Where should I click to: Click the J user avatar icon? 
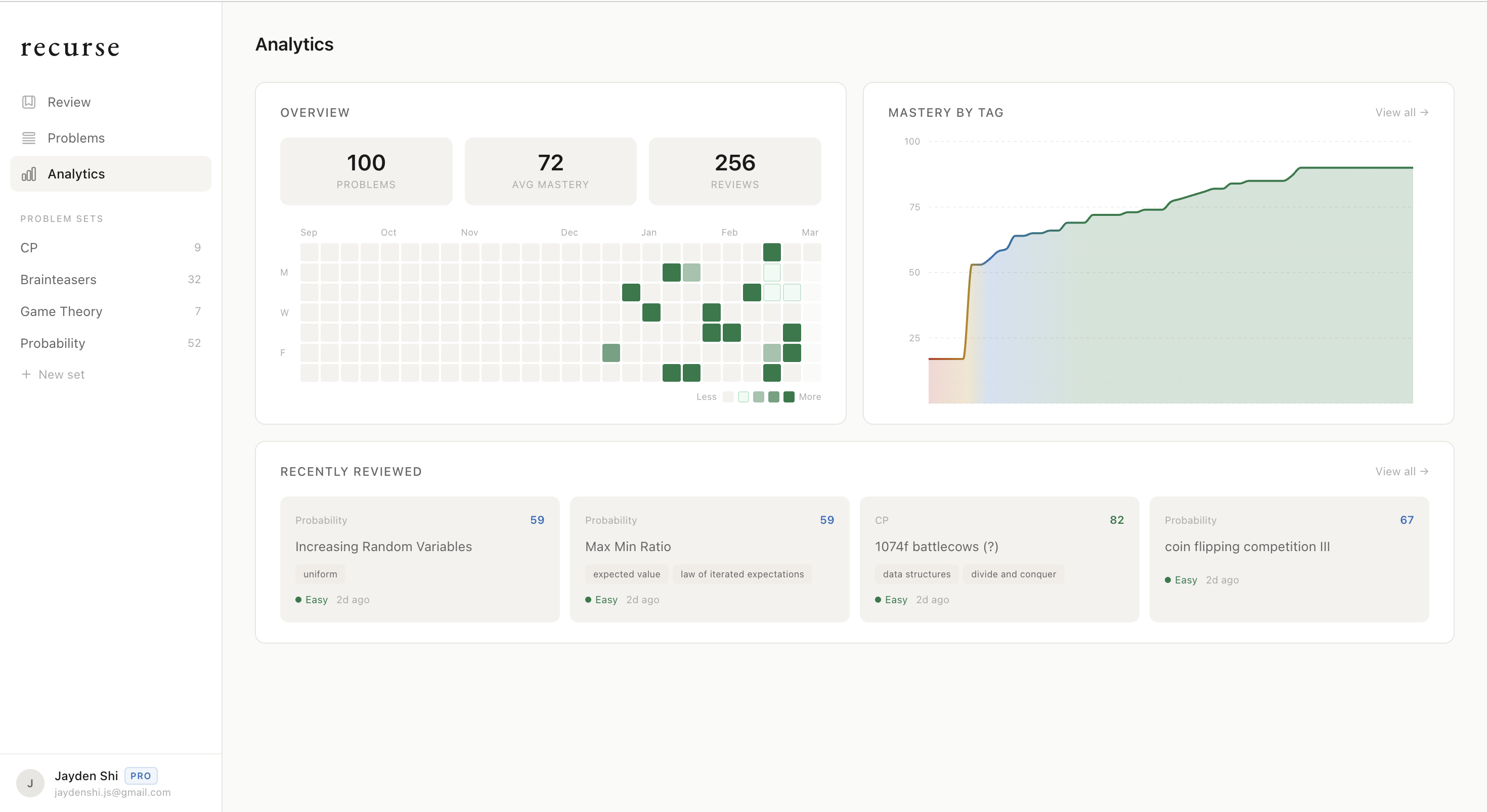tap(30, 783)
